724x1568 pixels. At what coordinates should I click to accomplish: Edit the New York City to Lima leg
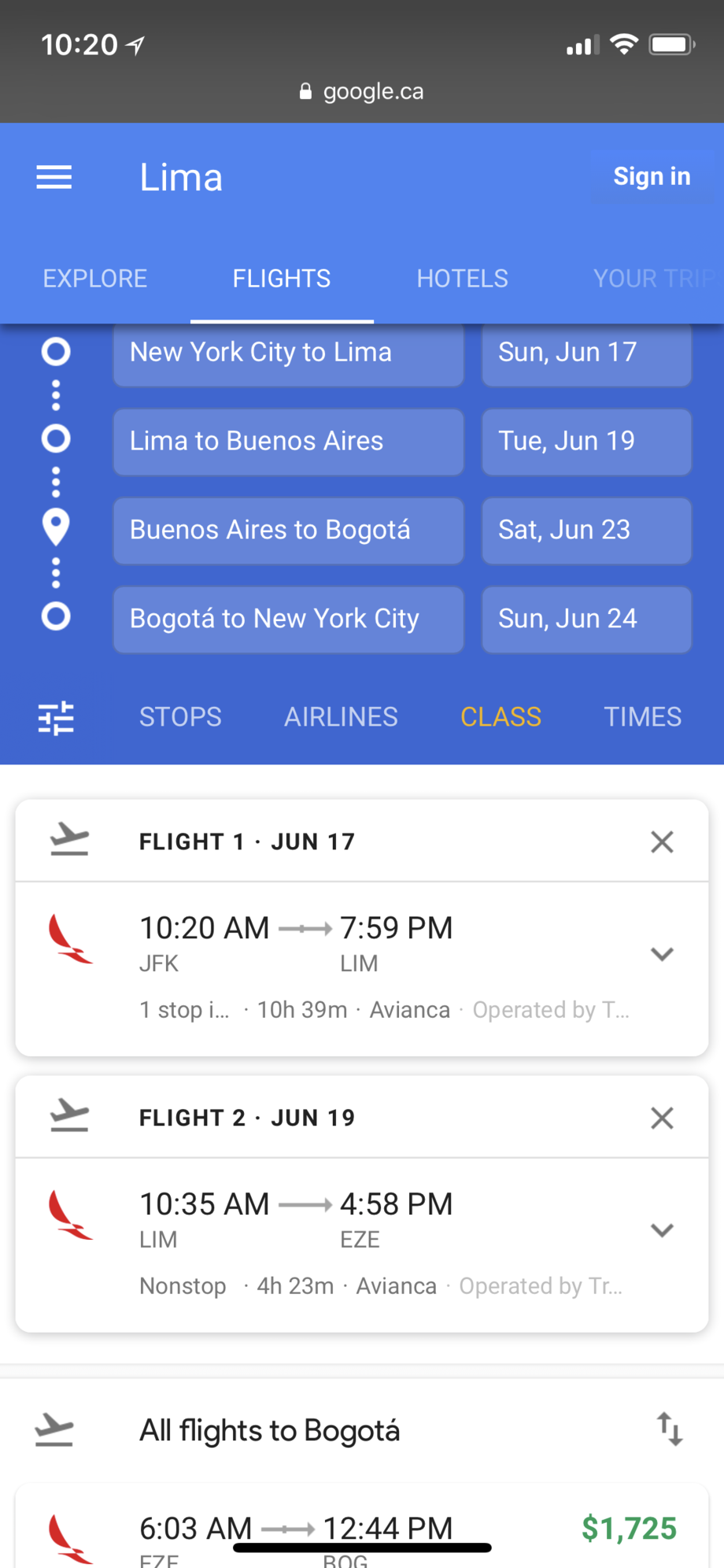tap(288, 353)
